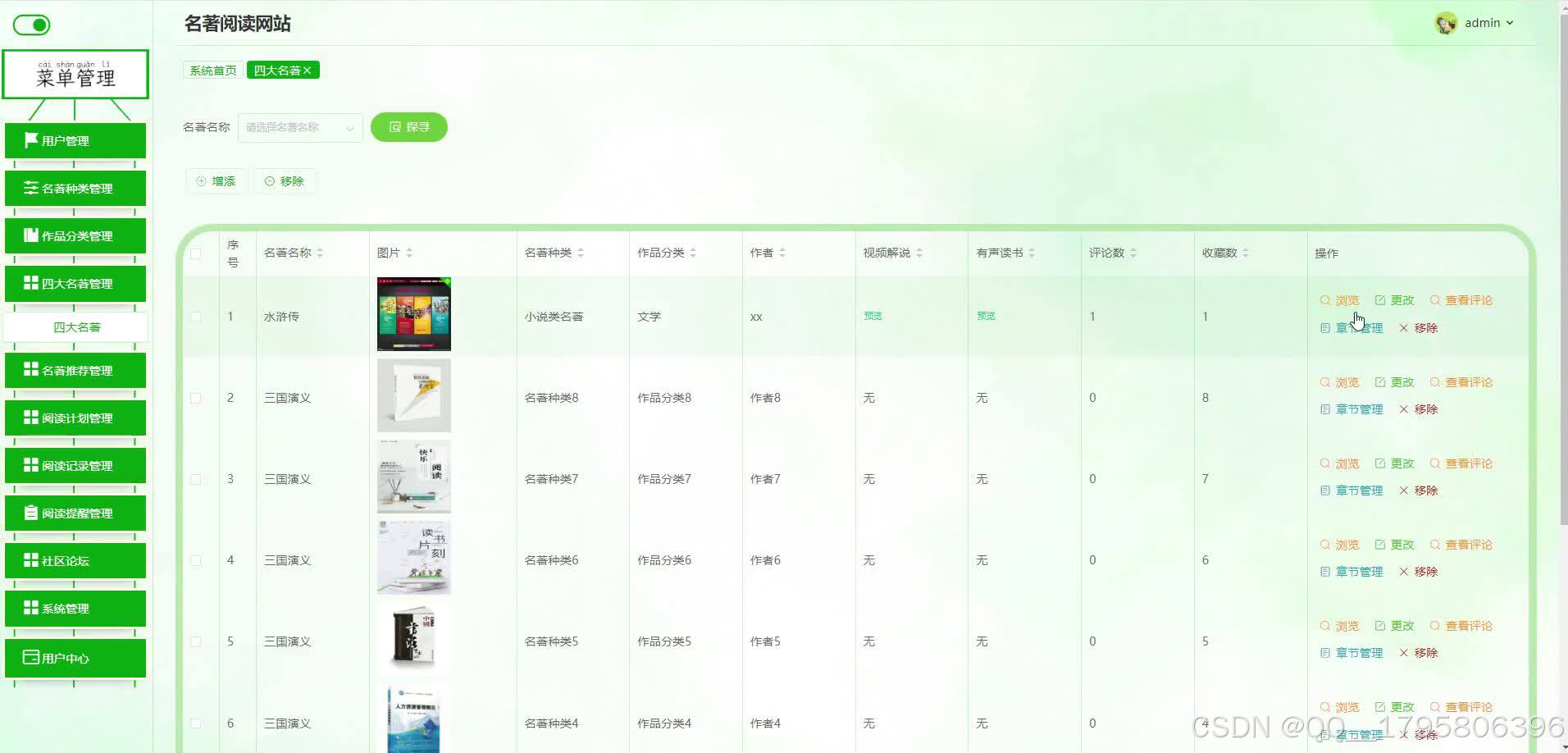This screenshot has width=1568, height=753.
Task: Open 阅读提醒管理 menu
Action: click(x=75, y=513)
